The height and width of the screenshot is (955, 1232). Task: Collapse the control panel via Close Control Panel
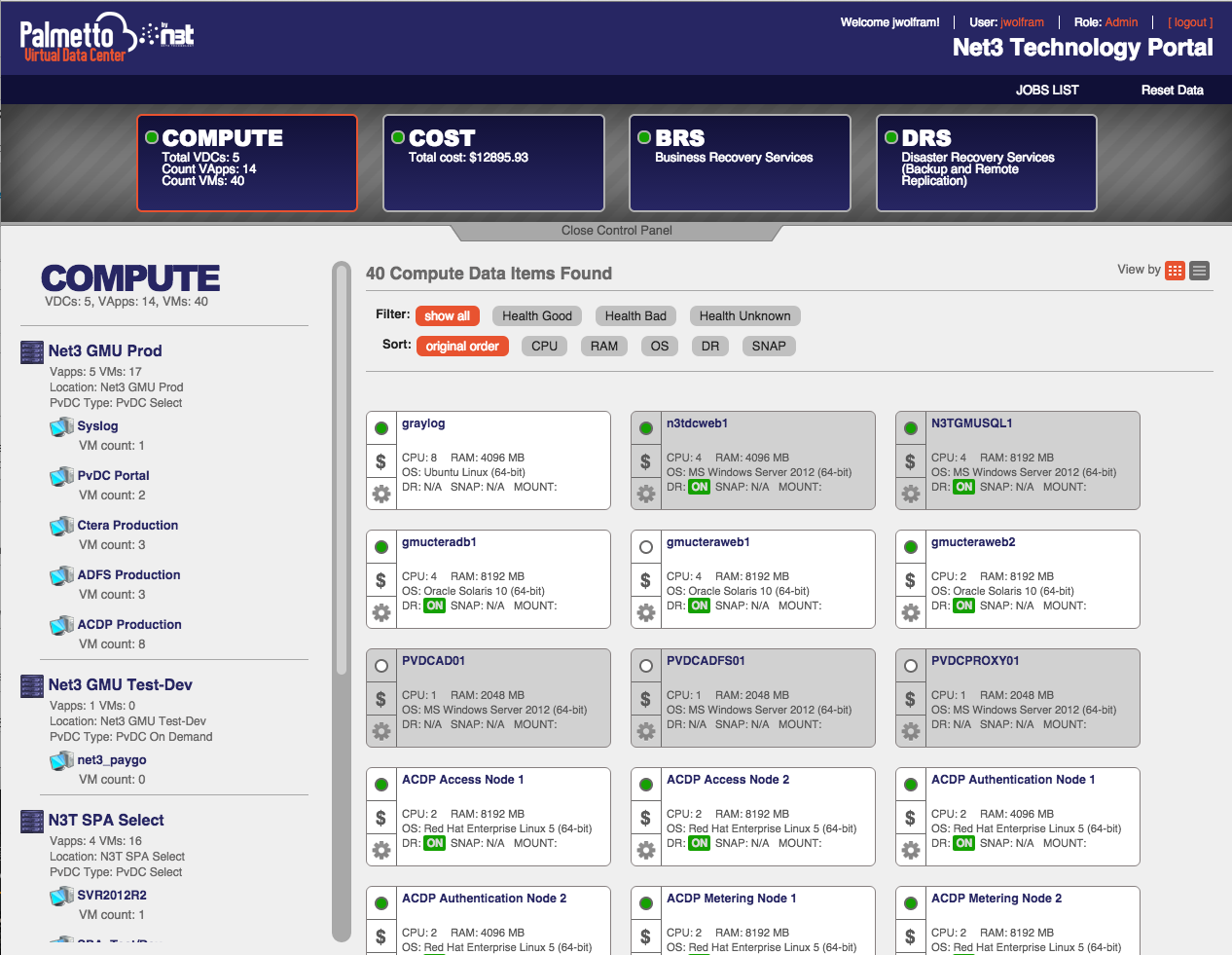pos(617,231)
